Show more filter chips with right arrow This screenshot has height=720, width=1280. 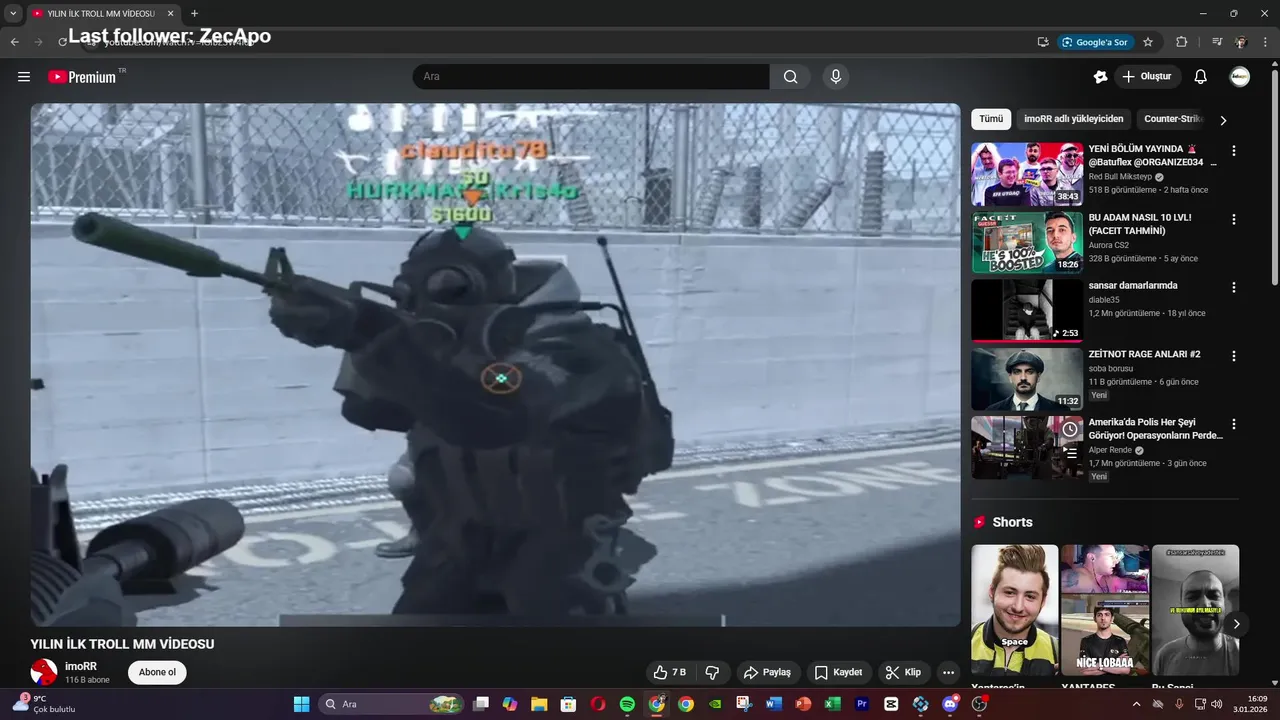1223,120
